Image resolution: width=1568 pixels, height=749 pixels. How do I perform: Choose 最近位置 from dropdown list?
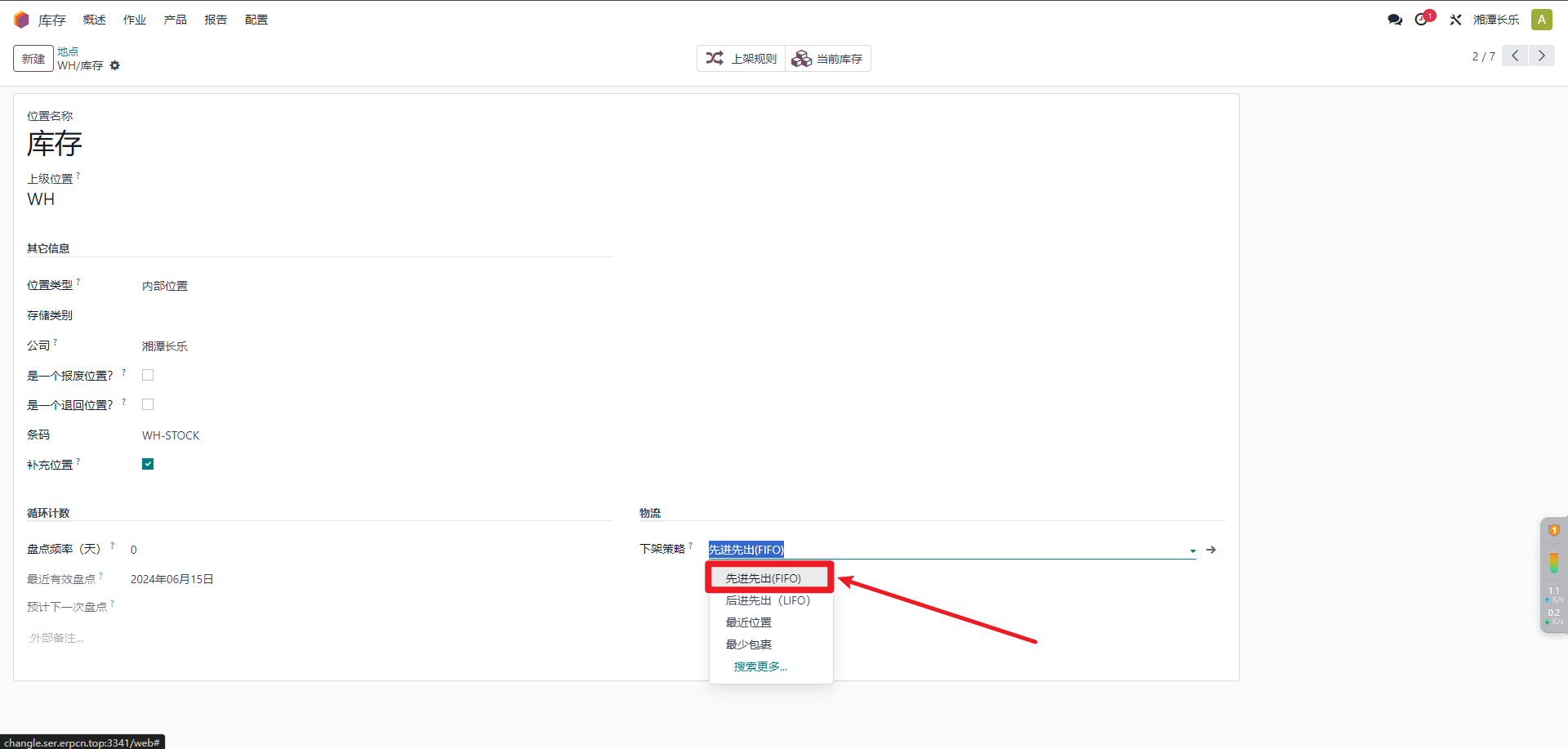click(x=748, y=622)
